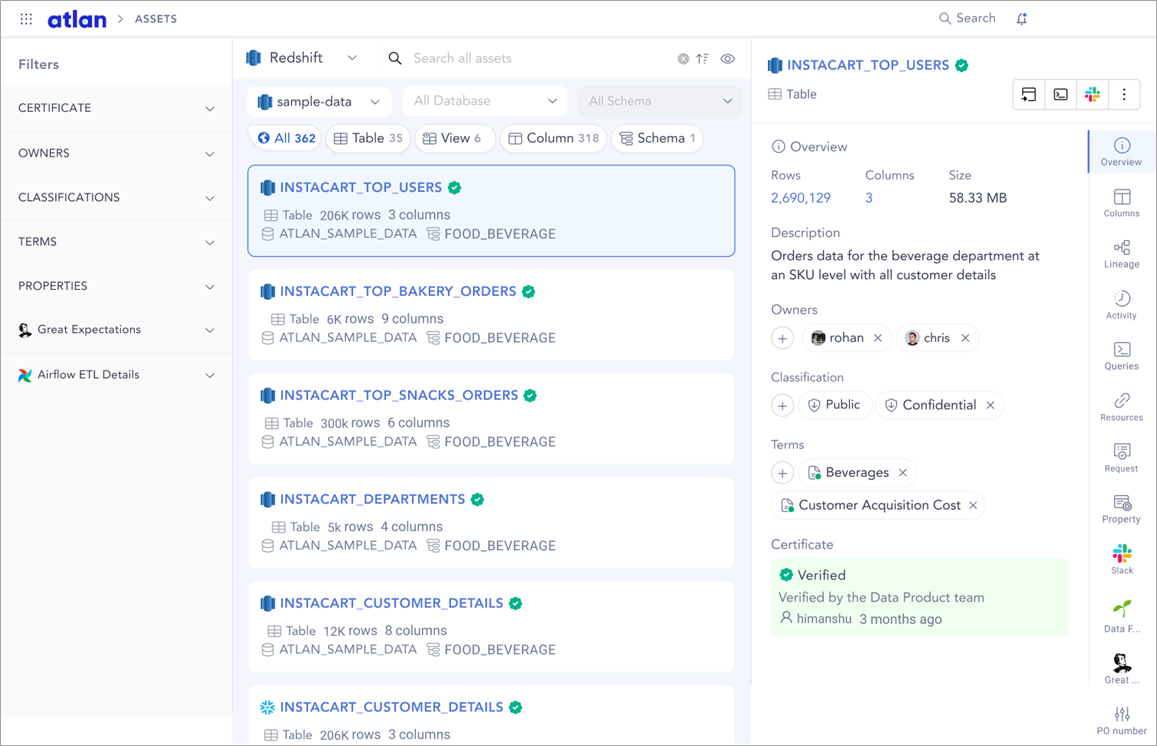The height and width of the screenshot is (746, 1157).
Task: Click the ASSETS breadcrumb
Action: [x=156, y=19]
